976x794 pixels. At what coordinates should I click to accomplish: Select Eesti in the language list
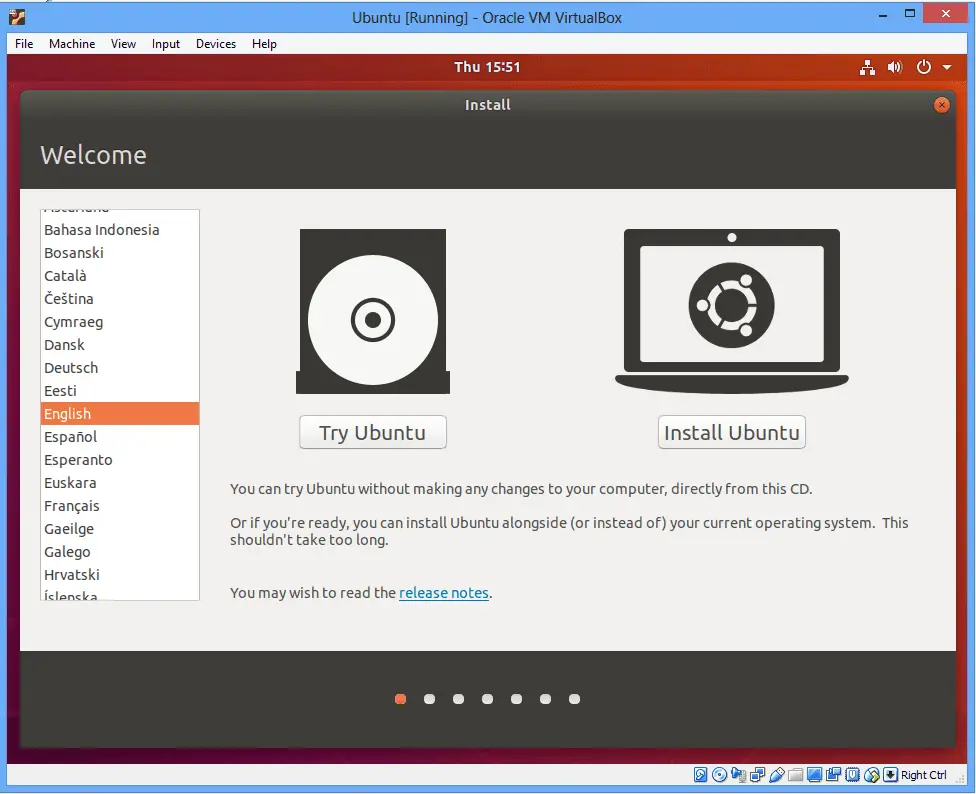point(120,391)
